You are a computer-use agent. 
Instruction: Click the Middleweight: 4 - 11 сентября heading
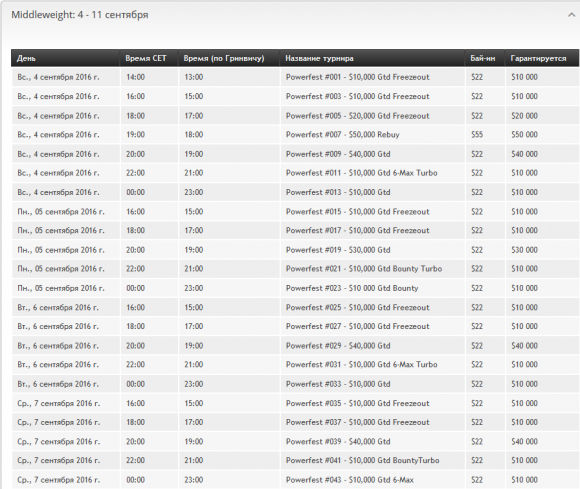(80, 15)
